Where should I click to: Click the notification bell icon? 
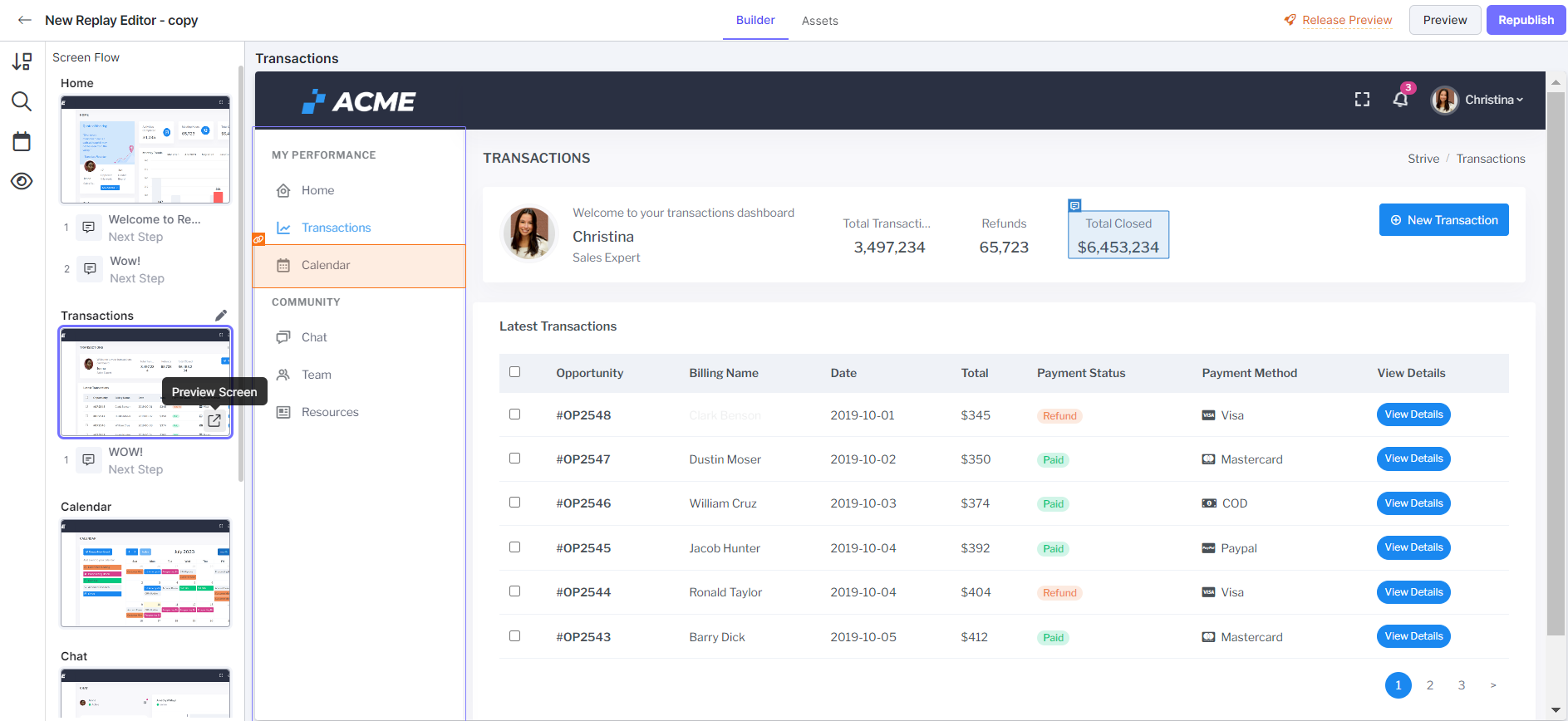1400,100
